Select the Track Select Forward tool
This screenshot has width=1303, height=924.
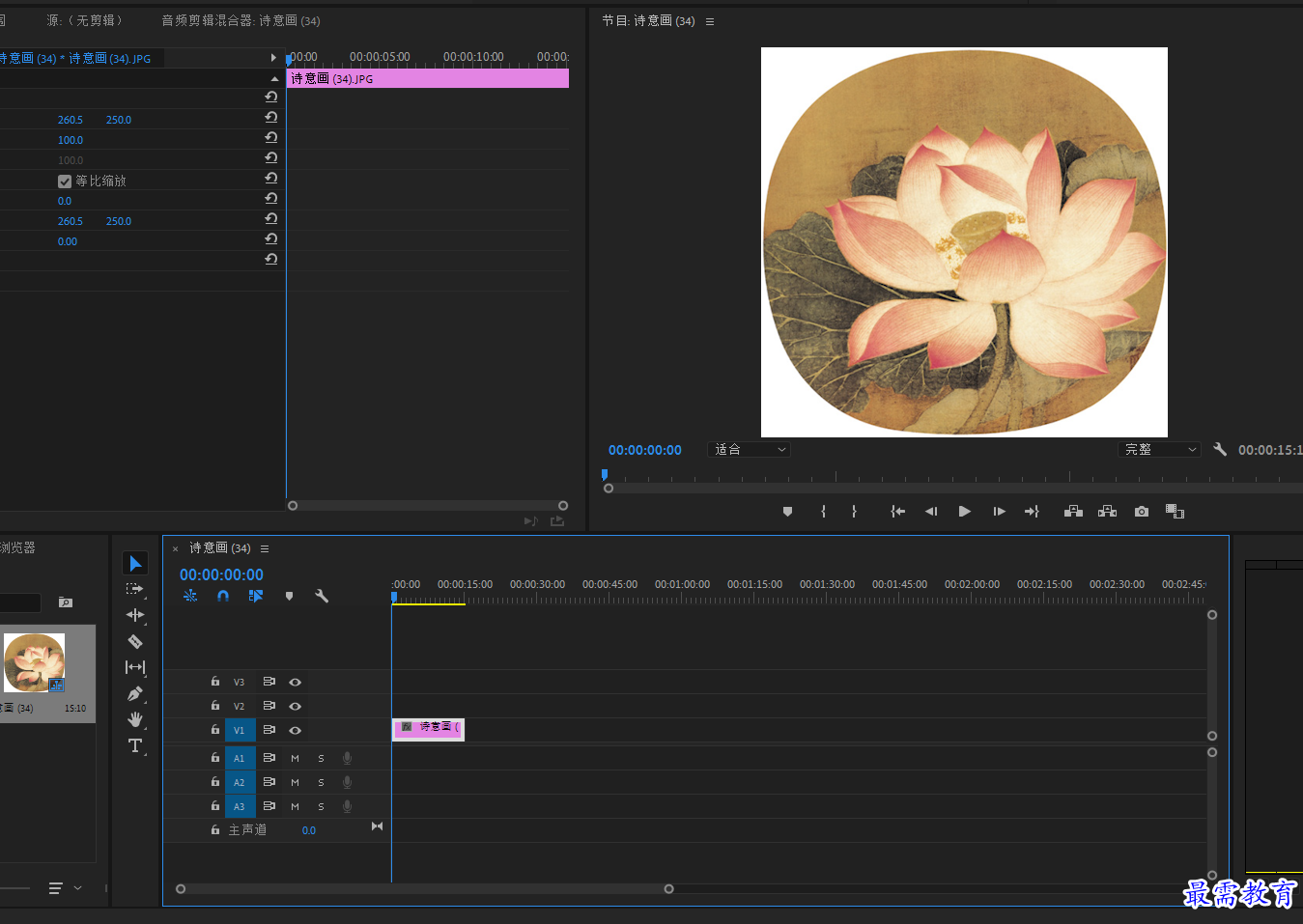click(x=135, y=589)
